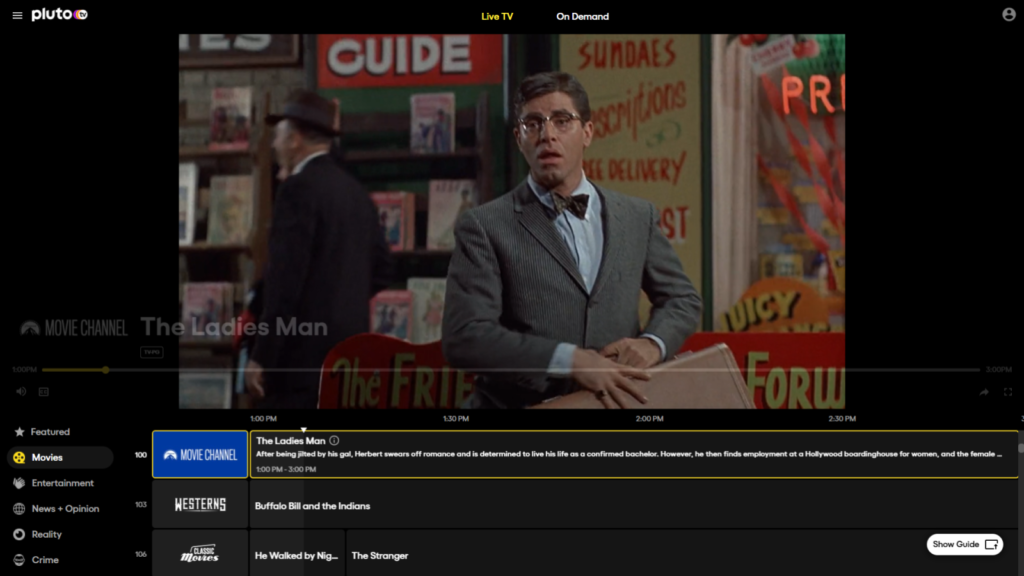Click the current time marker in guide
This screenshot has width=1024, height=576.
[x=304, y=429]
